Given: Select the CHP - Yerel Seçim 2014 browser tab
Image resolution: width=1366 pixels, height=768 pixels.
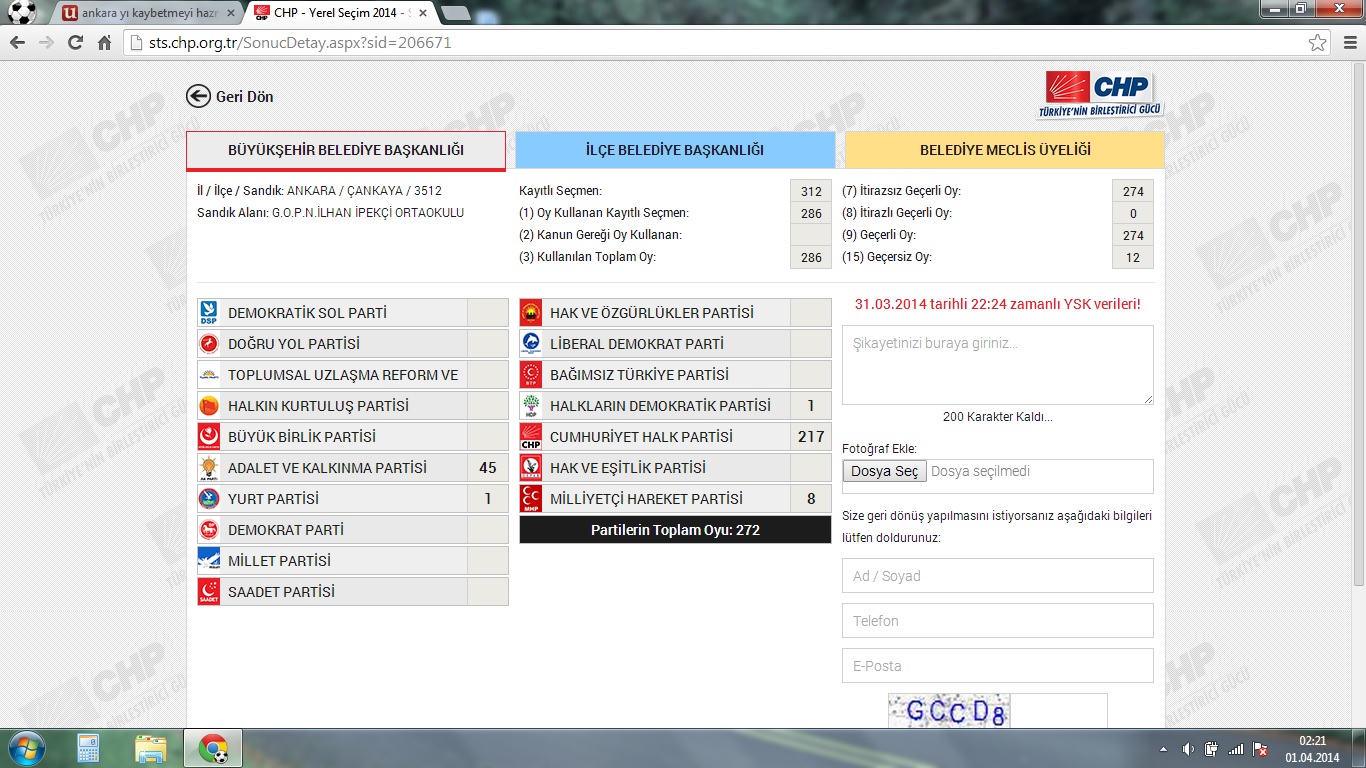Looking at the screenshot, I should tap(340, 13).
